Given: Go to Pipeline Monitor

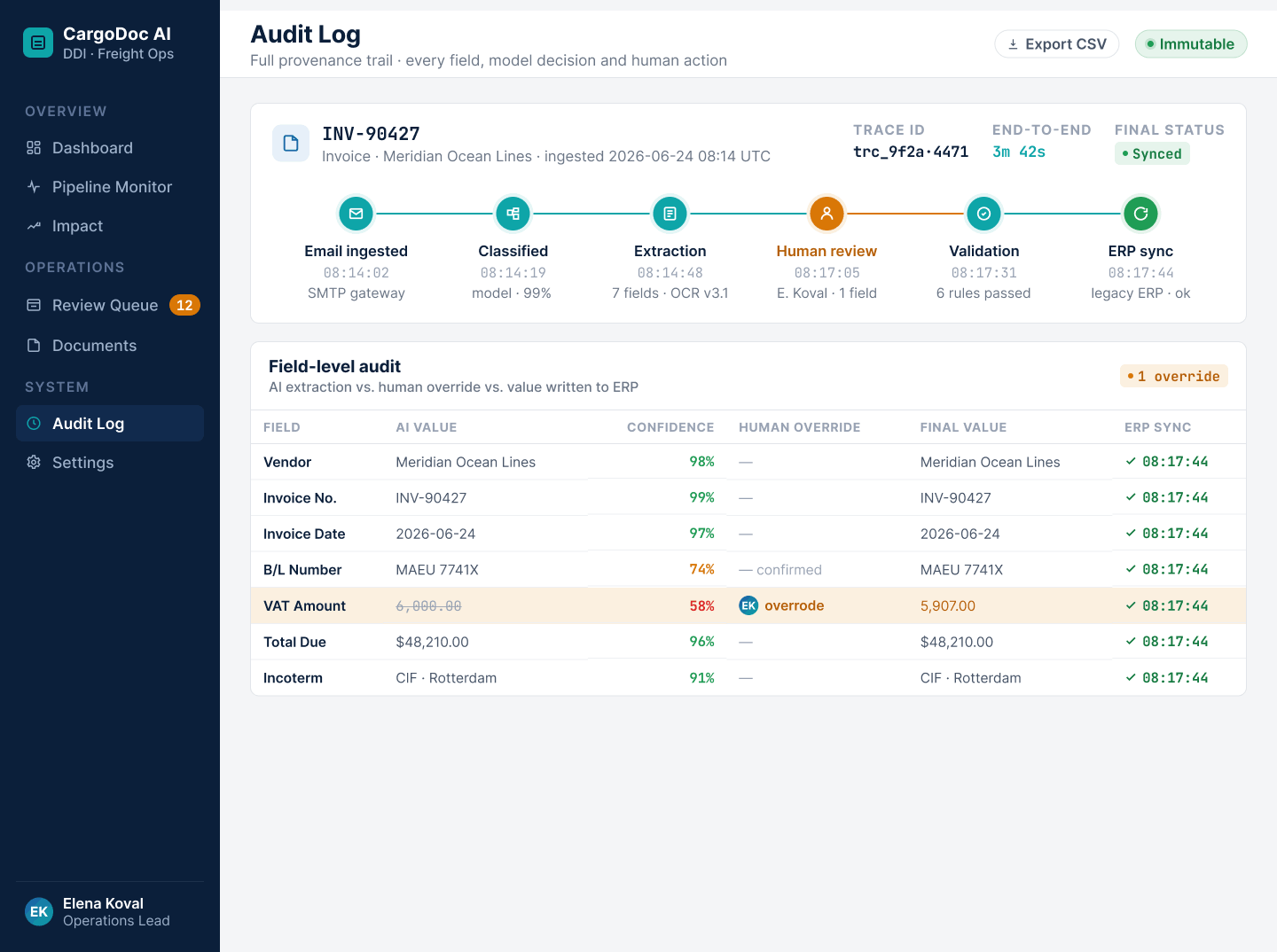Looking at the screenshot, I should coord(110,187).
